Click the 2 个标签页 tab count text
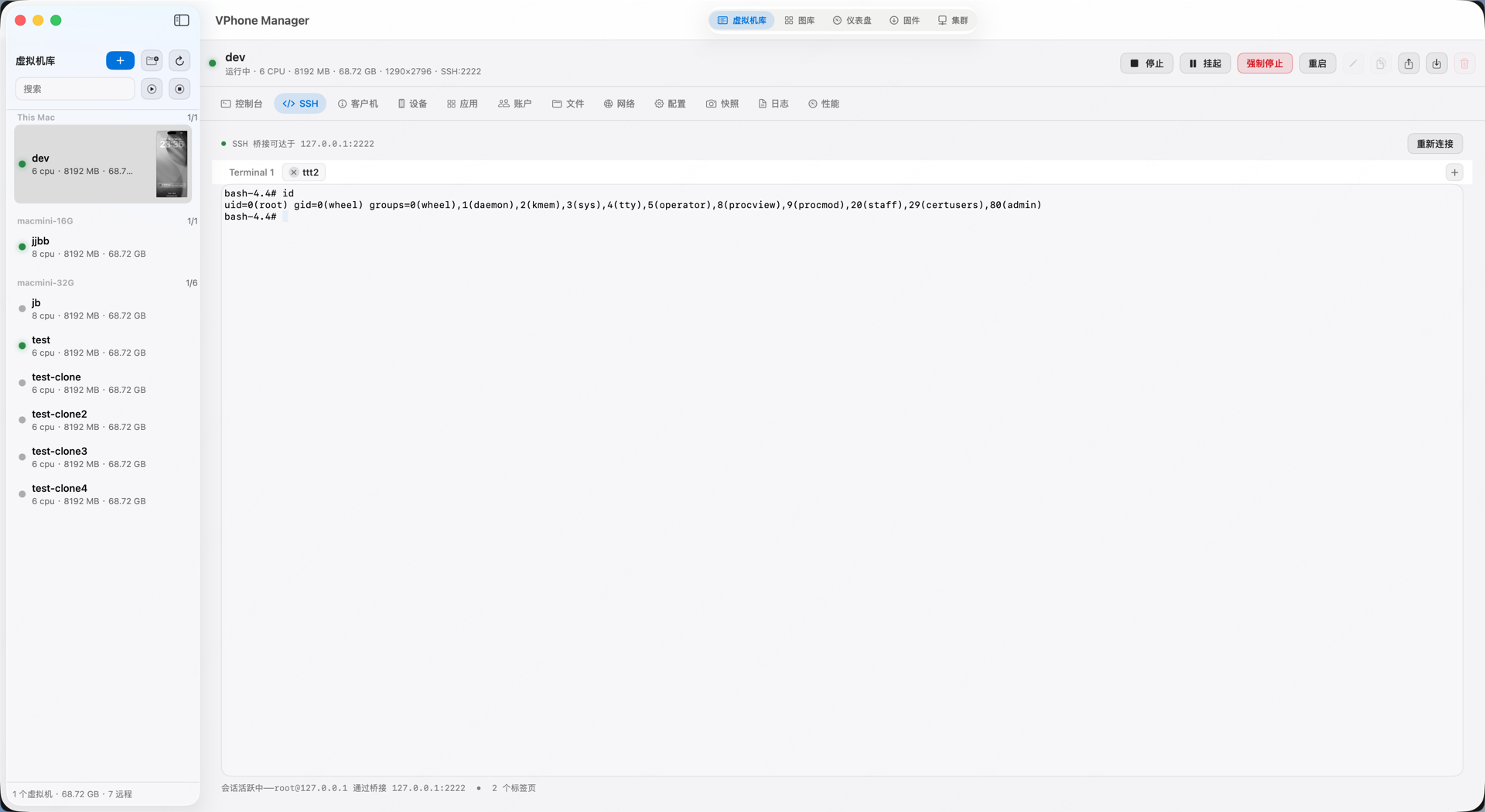 tap(514, 788)
